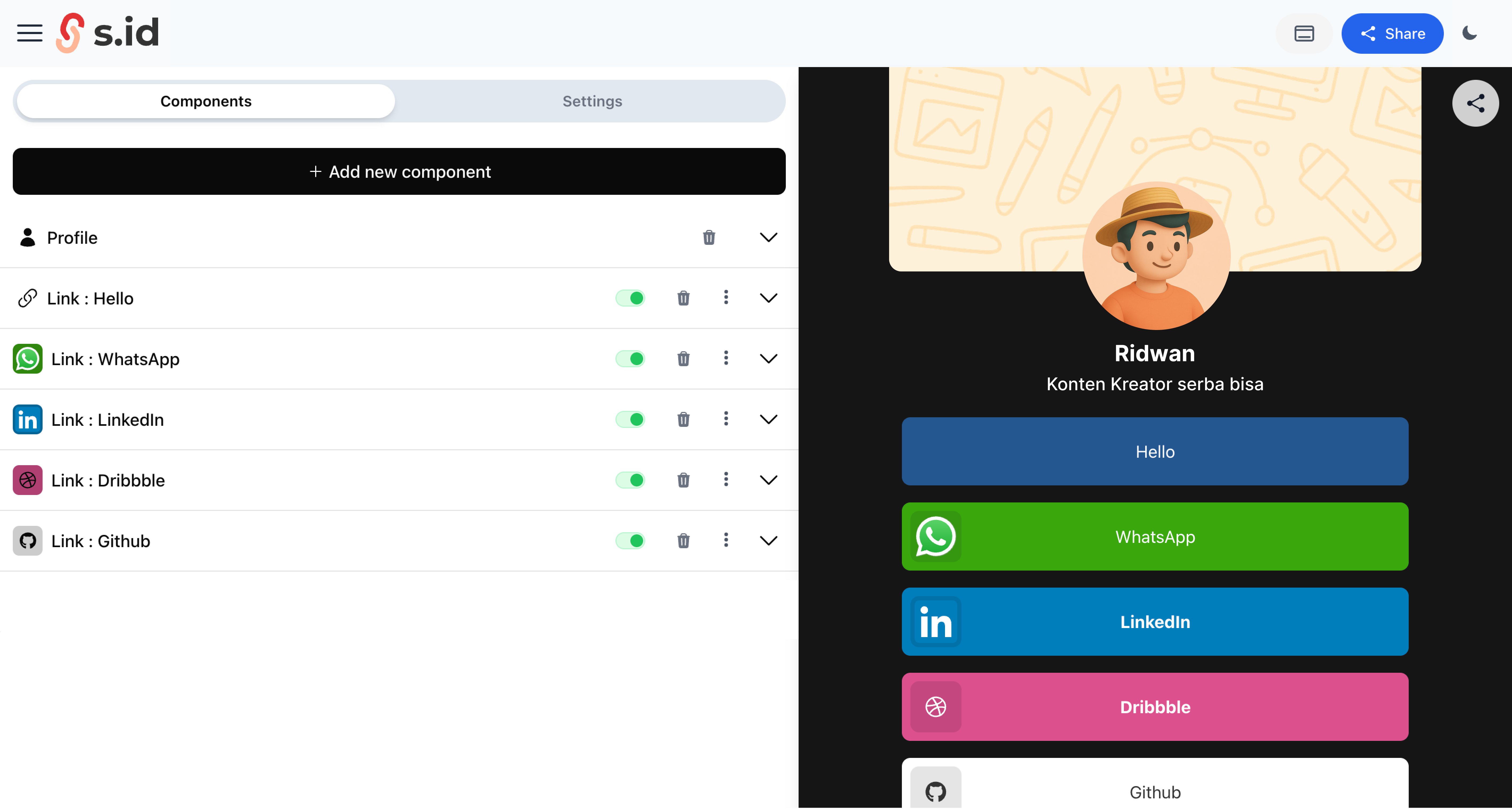Click the blue Share button
Image resolution: width=1512 pixels, height=809 pixels.
(x=1392, y=34)
